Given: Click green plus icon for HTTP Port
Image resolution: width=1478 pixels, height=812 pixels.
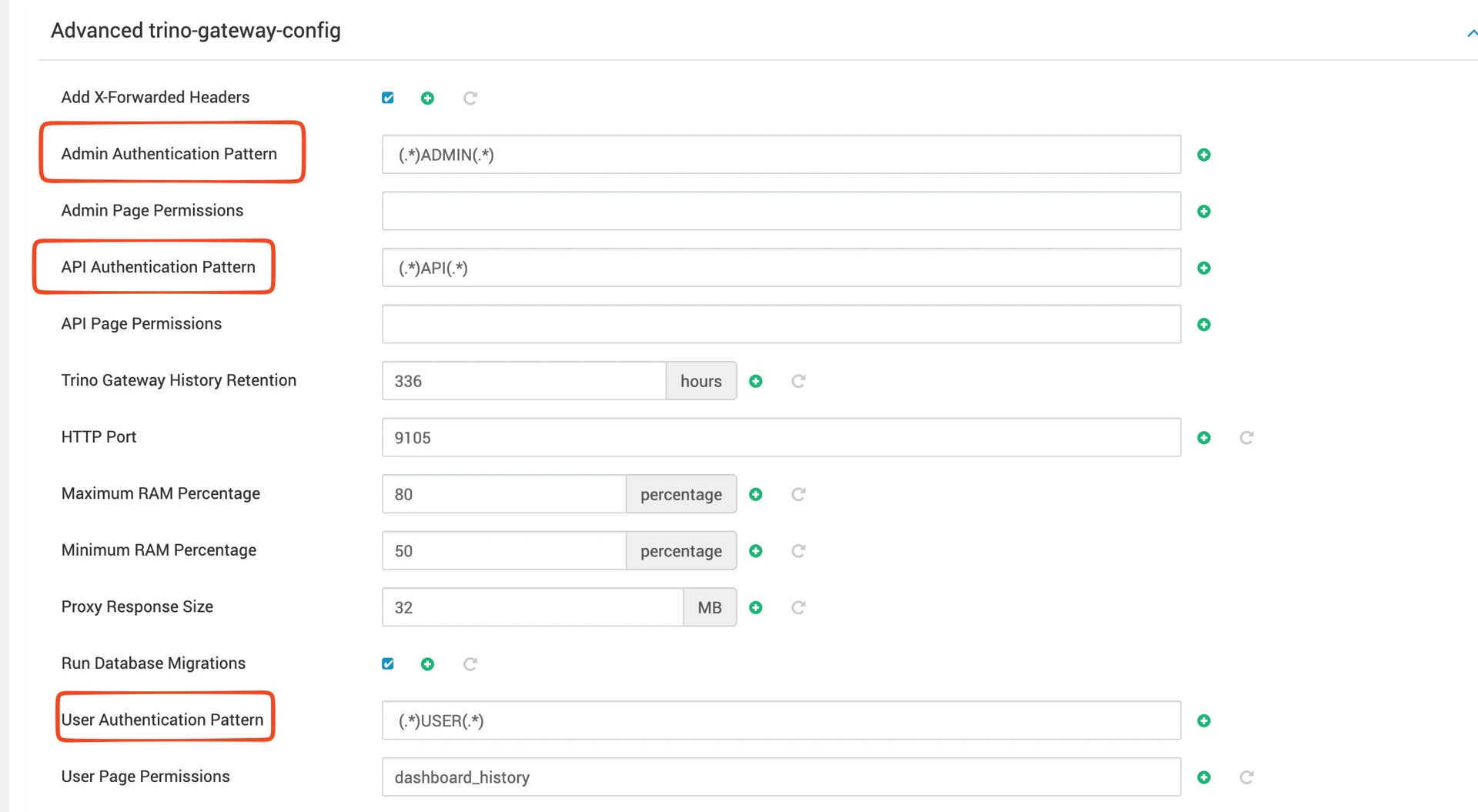Looking at the screenshot, I should pyautogui.click(x=1204, y=438).
